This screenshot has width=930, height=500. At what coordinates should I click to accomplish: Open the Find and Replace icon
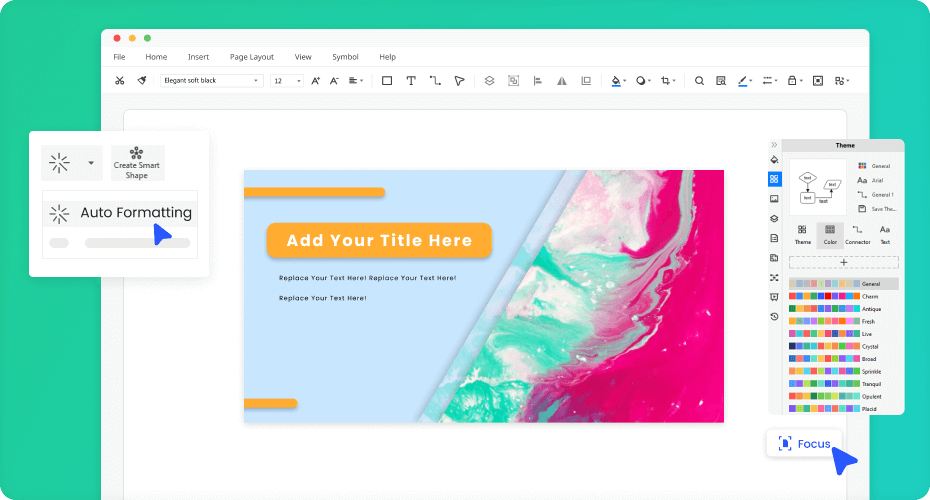point(721,81)
